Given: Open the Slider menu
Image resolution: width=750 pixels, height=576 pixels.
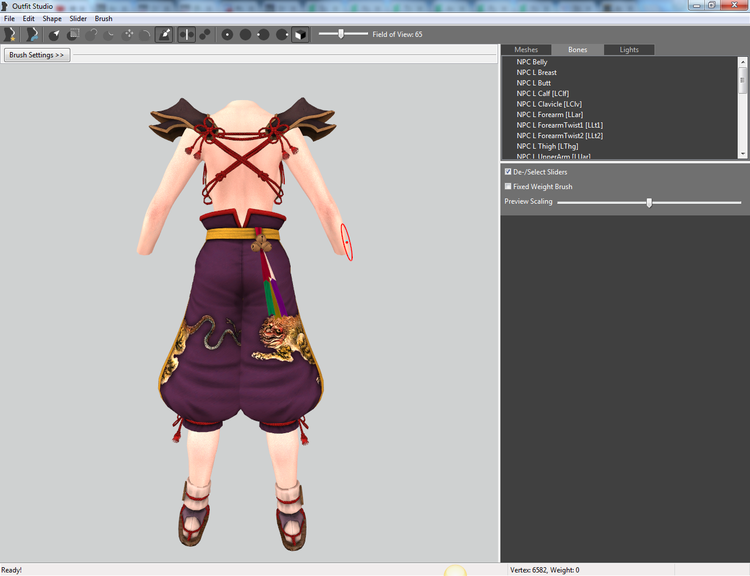Looking at the screenshot, I should click(x=78, y=19).
